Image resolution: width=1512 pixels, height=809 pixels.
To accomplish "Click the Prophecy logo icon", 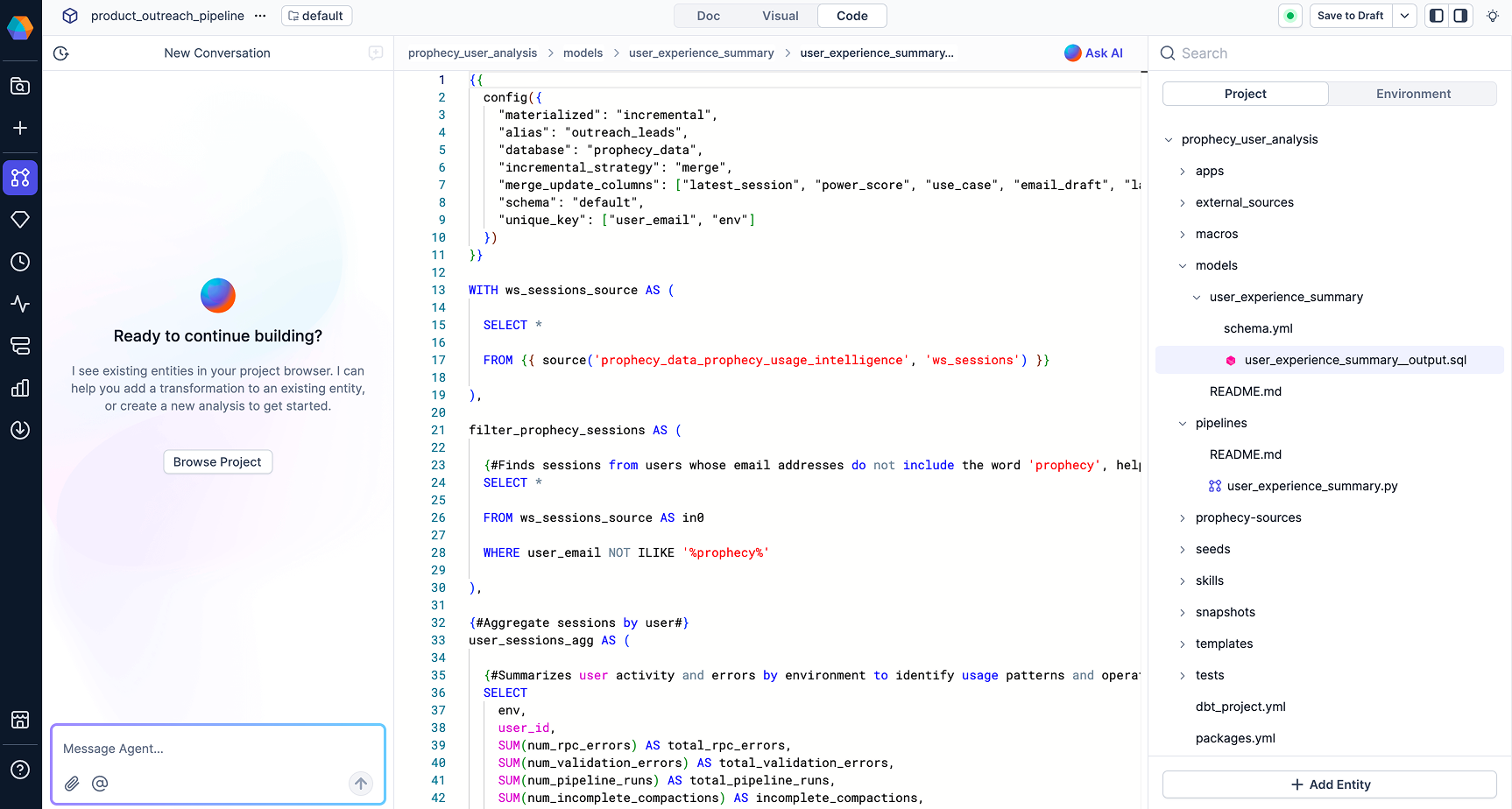I will [x=20, y=27].
